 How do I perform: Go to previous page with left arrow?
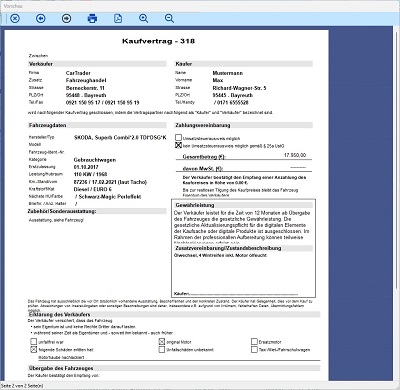[x=41, y=18]
